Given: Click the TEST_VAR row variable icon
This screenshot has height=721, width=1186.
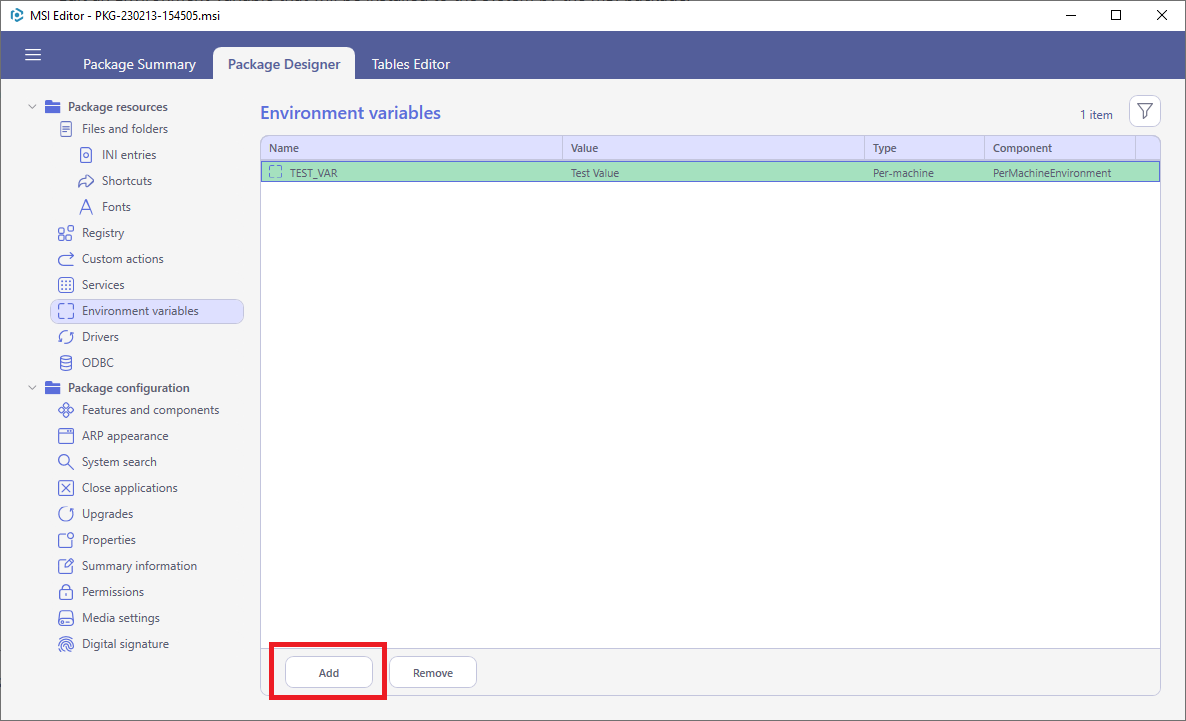Looking at the screenshot, I should [275, 172].
